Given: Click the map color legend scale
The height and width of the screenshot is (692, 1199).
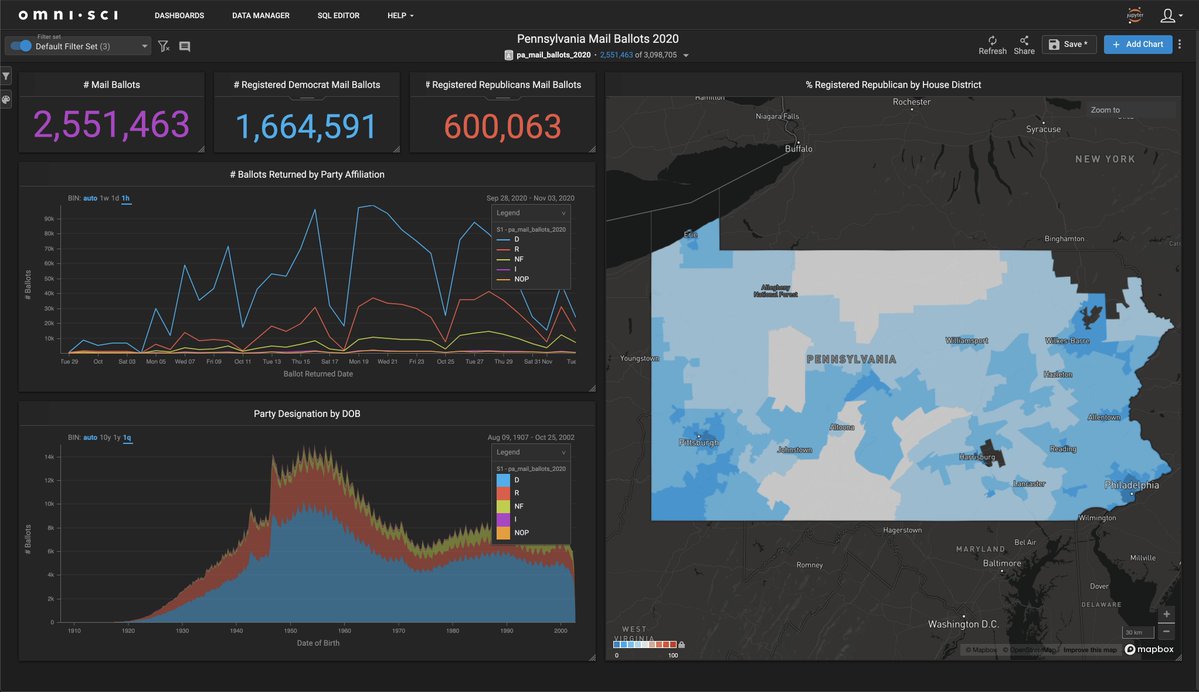Looking at the screenshot, I should pyautogui.click(x=647, y=644).
